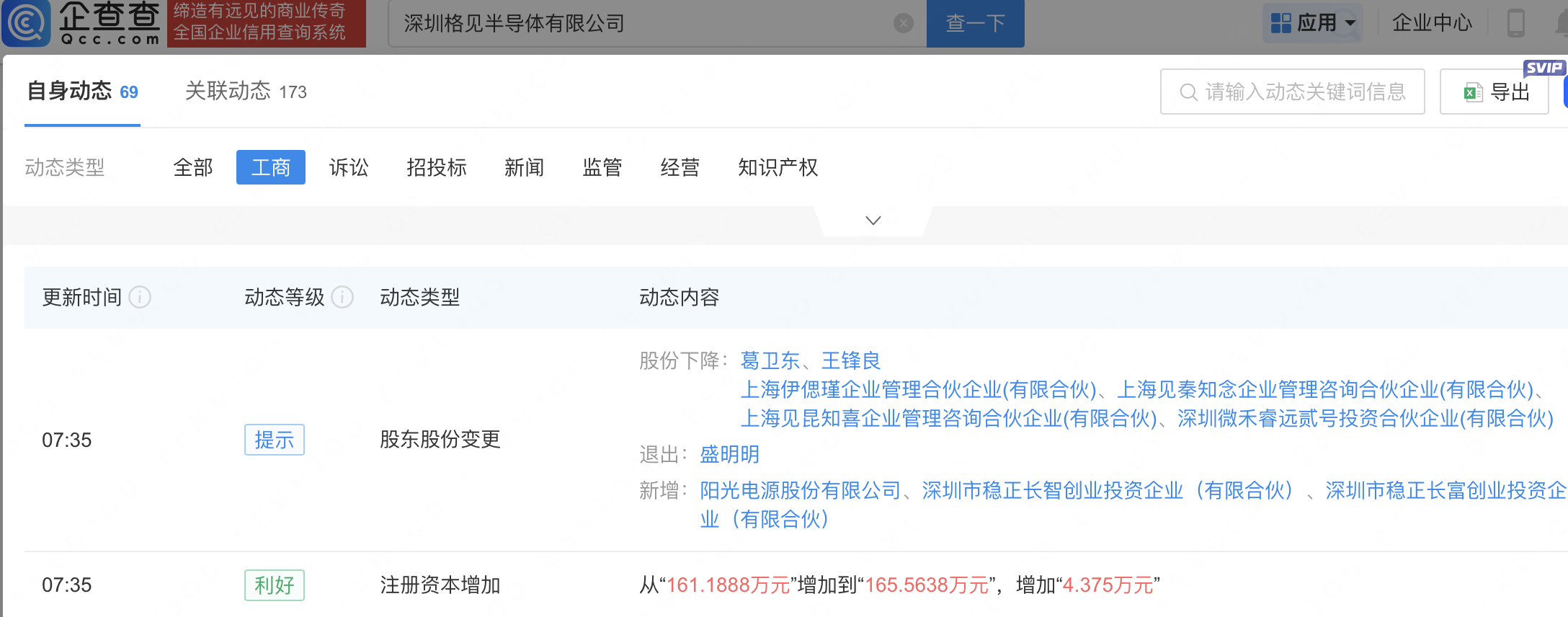The height and width of the screenshot is (617, 1568).
Task: Click info icon next to 更新时间
Action: (x=140, y=297)
